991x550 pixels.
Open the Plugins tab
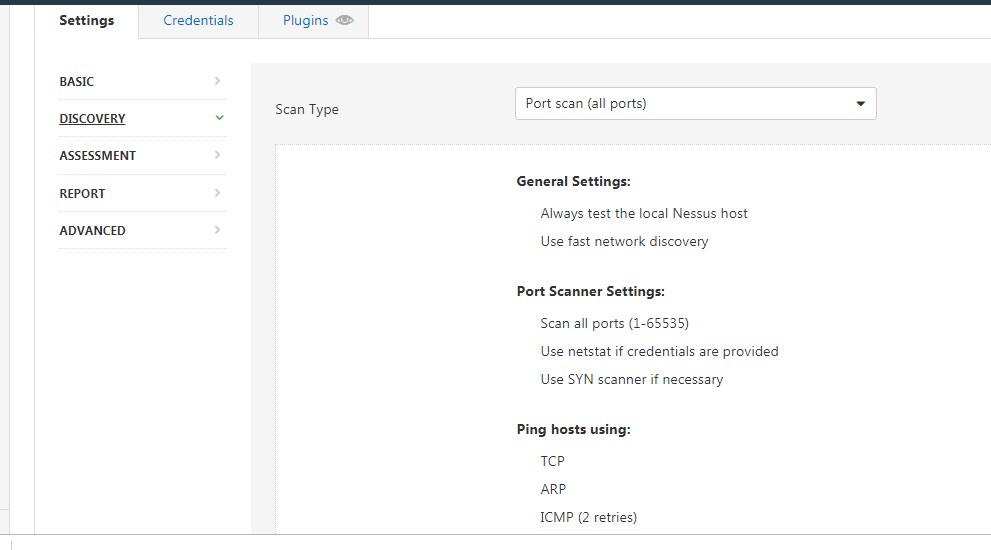(305, 20)
